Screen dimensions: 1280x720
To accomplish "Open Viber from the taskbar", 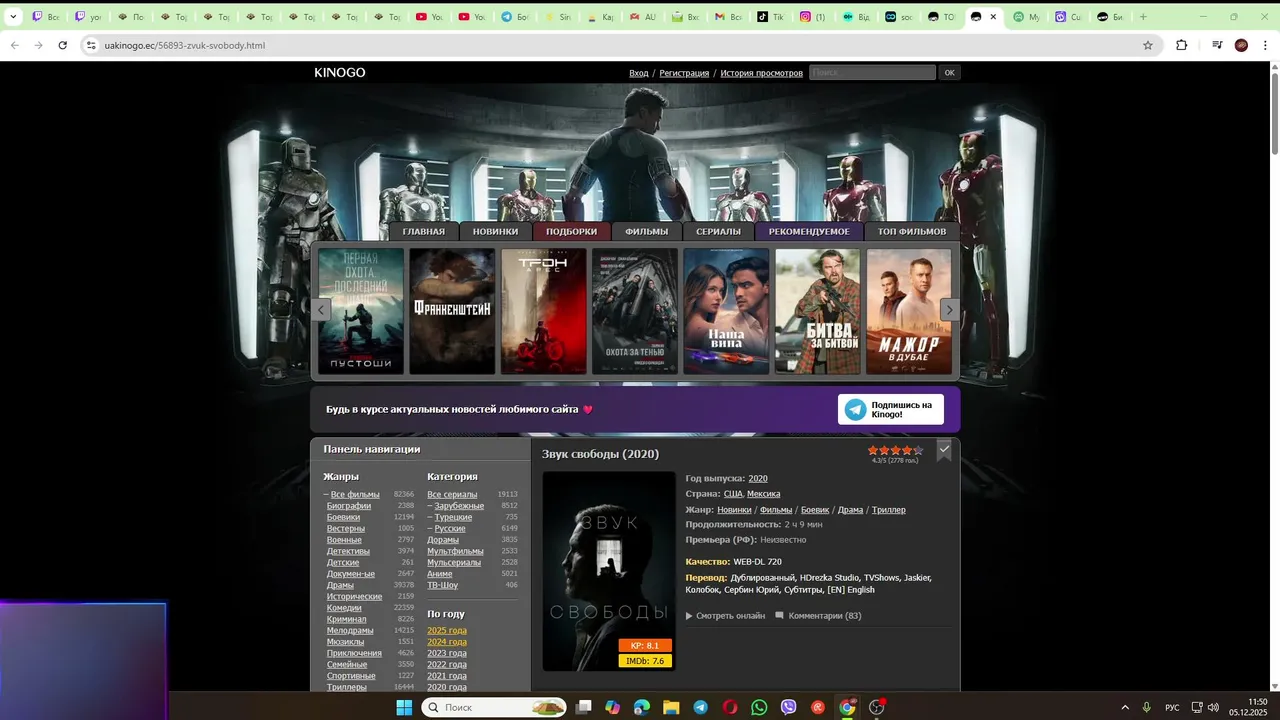I will click(789, 707).
